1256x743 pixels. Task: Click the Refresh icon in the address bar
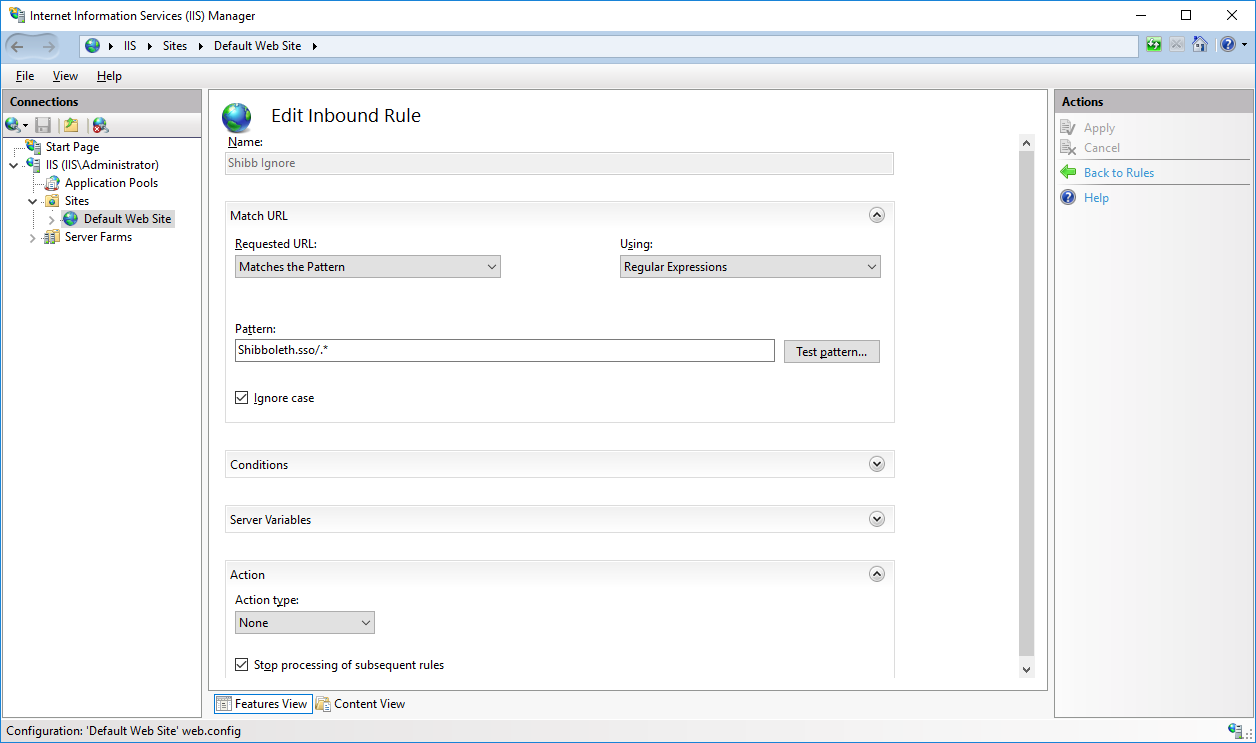tap(1154, 45)
